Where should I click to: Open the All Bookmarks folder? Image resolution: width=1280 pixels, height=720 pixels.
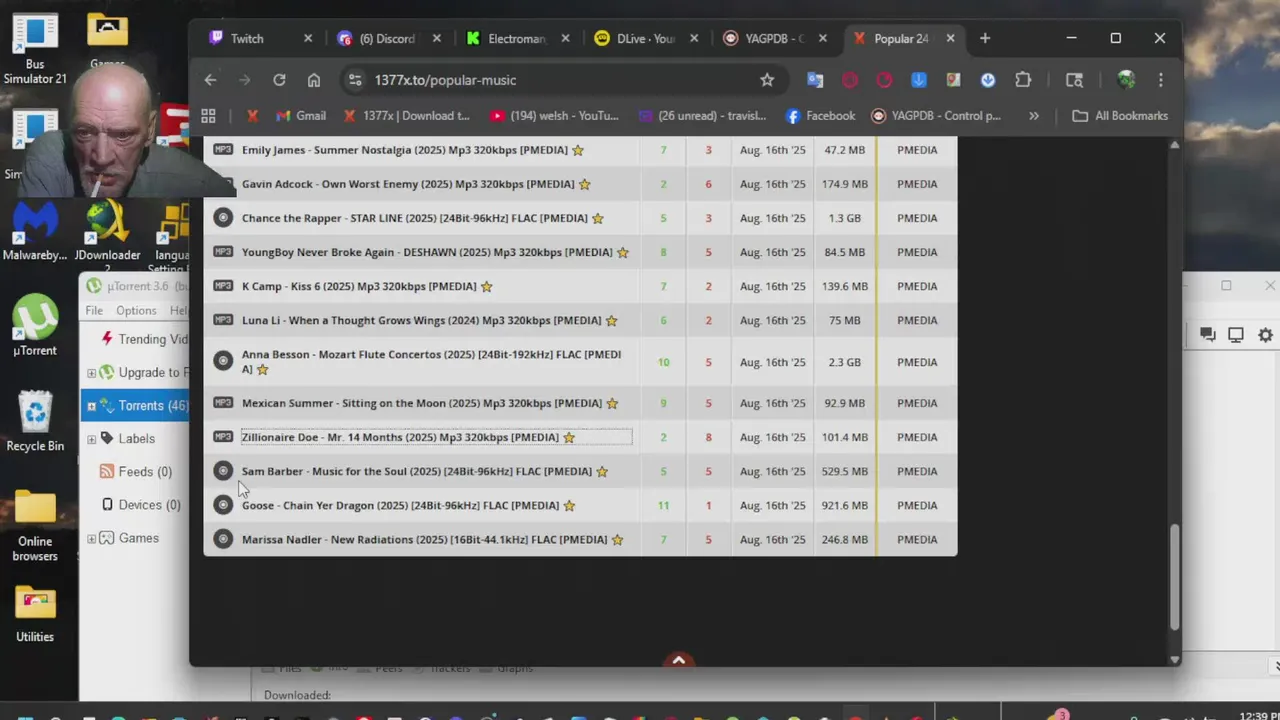tap(1120, 116)
